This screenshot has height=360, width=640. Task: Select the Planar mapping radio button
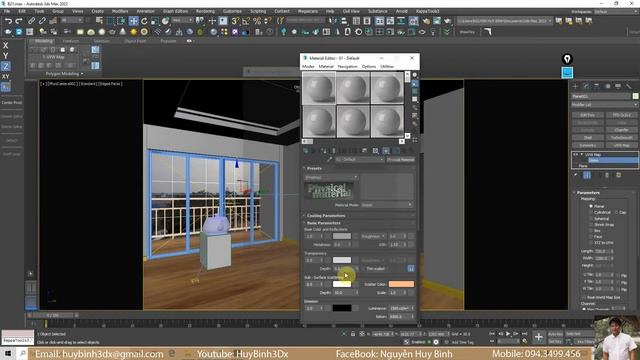coord(591,207)
